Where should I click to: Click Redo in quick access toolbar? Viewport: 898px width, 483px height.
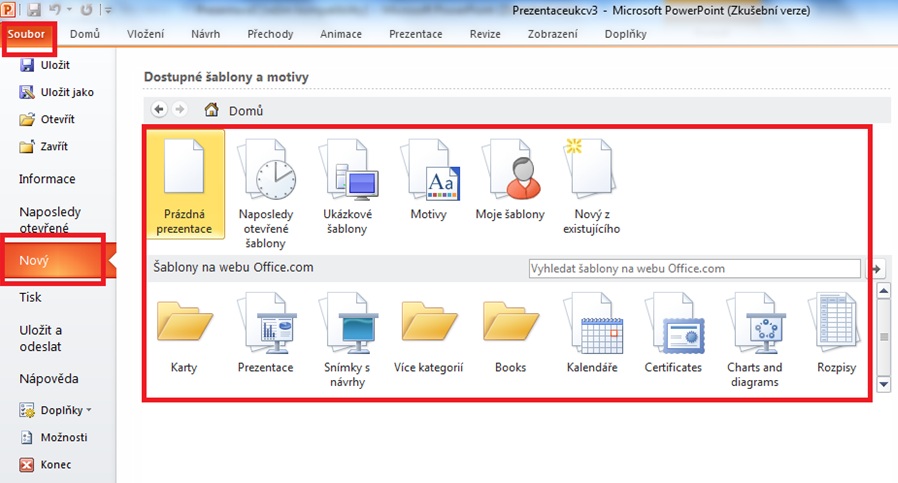coord(86,10)
